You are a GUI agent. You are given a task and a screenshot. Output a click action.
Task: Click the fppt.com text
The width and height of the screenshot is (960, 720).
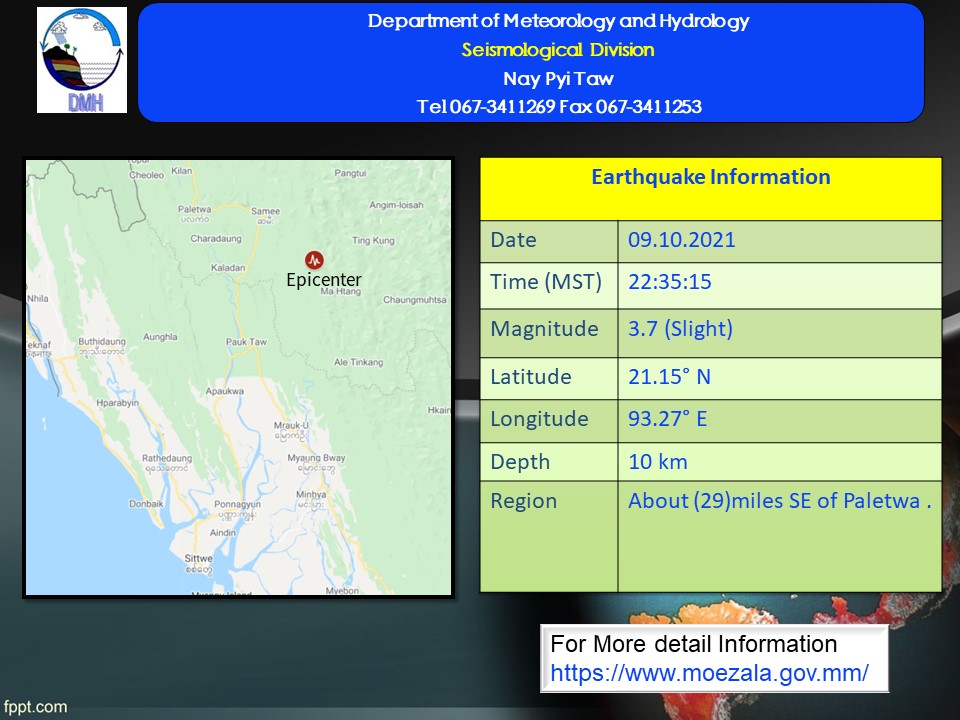[35, 707]
